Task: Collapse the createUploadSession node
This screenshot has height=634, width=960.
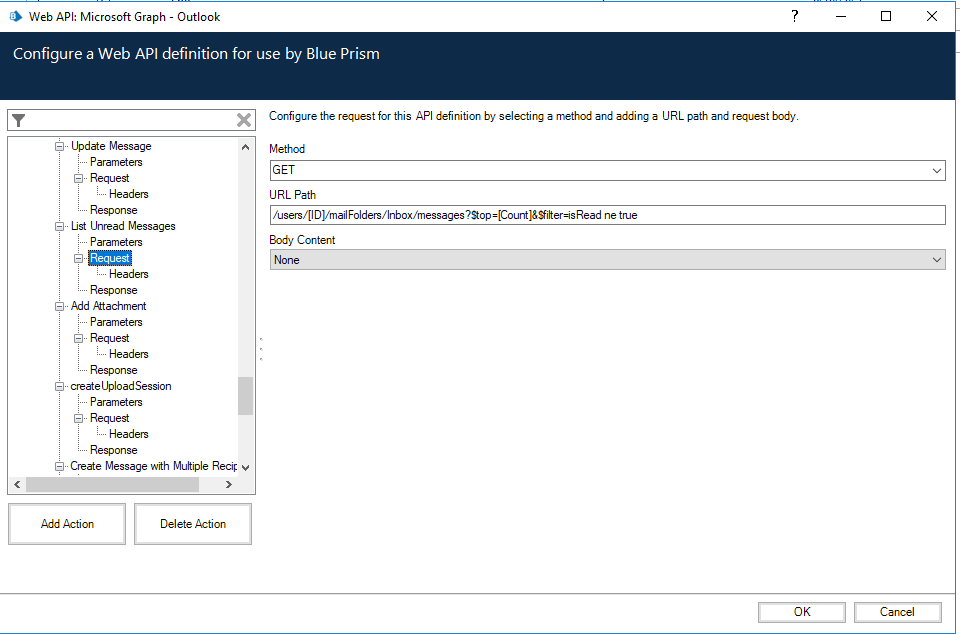Action: (x=59, y=386)
